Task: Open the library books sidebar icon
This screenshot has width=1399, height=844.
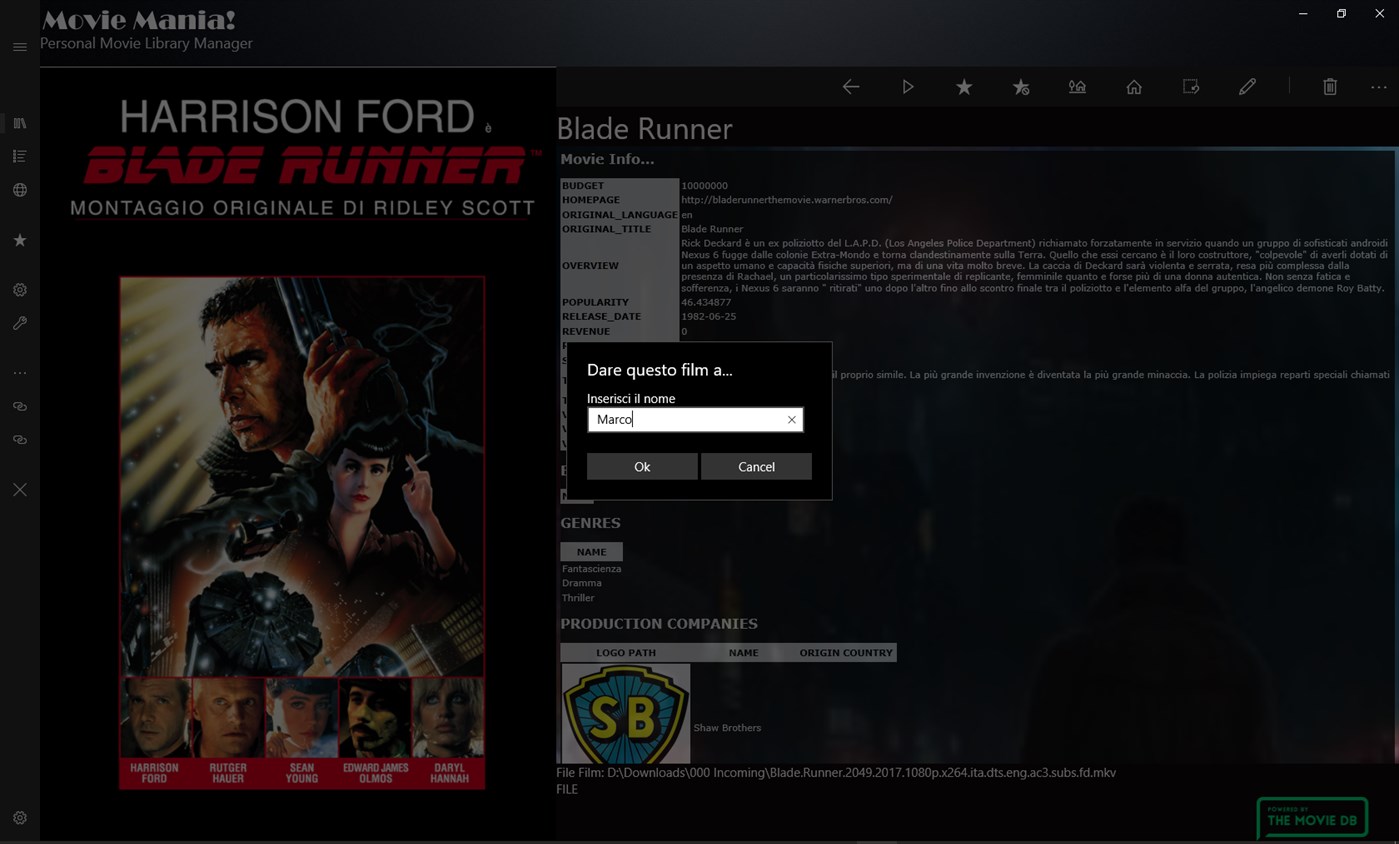Action: click(x=20, y=123)
